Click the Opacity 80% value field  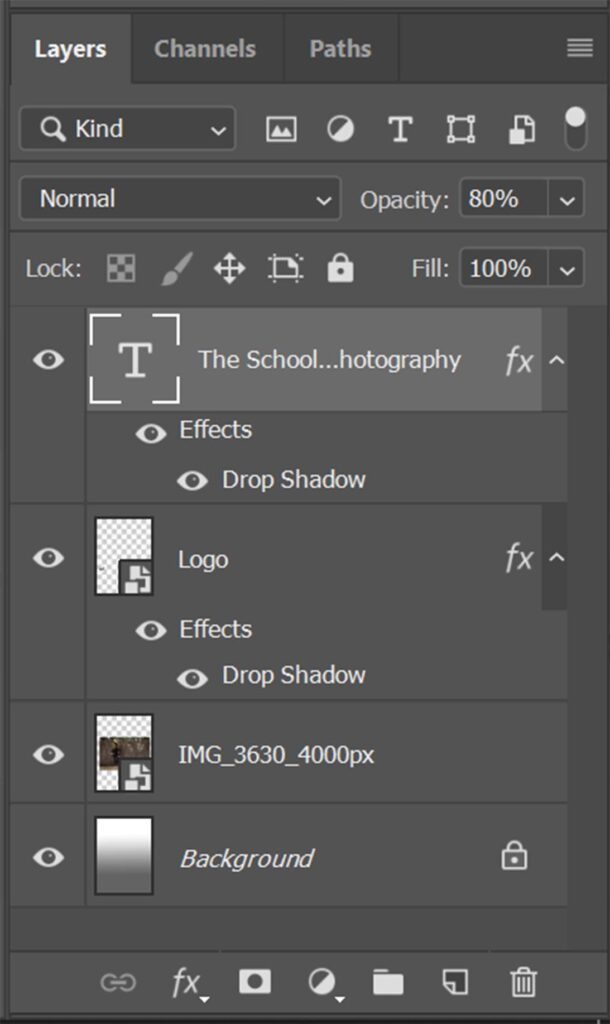coord(504,199)
